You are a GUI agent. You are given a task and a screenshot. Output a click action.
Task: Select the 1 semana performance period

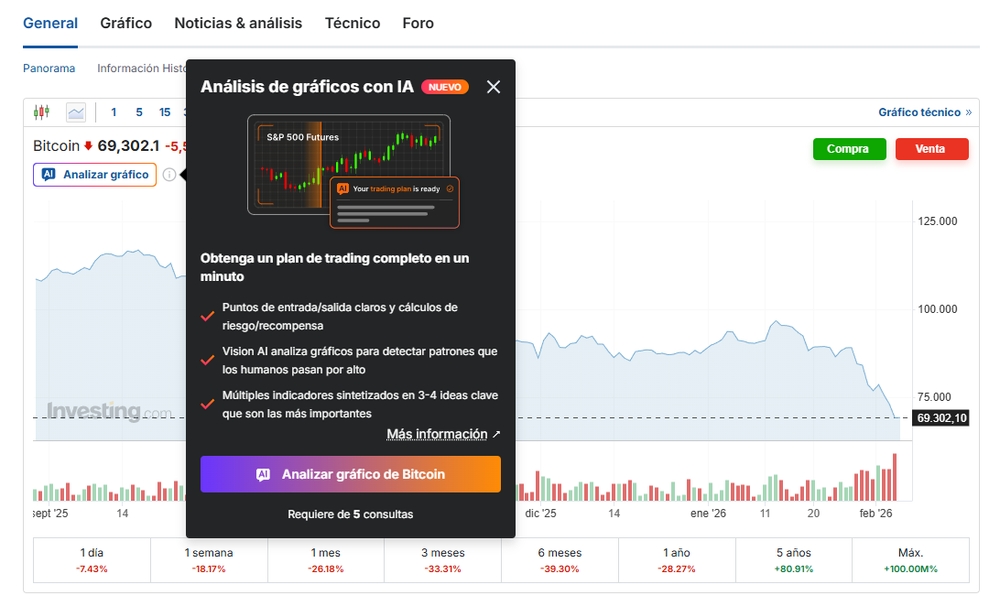click(x=209, y=559)
